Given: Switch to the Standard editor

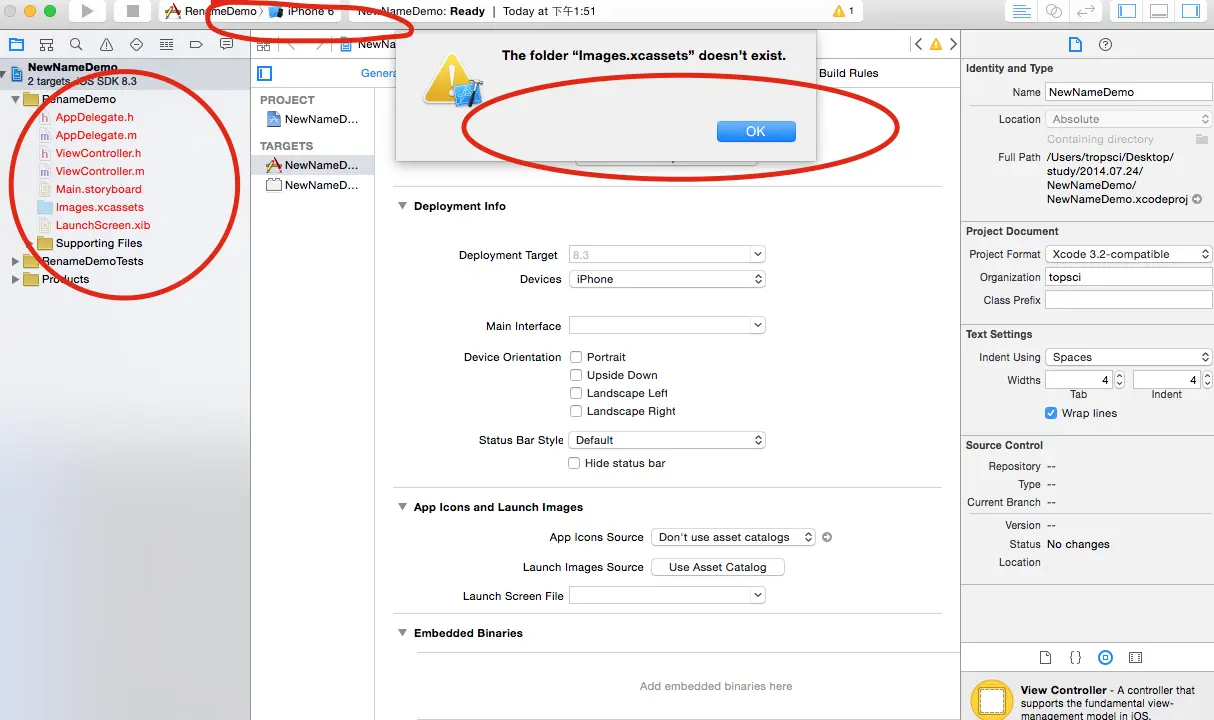Looking at the screenshot, I should pos(1022,11).
